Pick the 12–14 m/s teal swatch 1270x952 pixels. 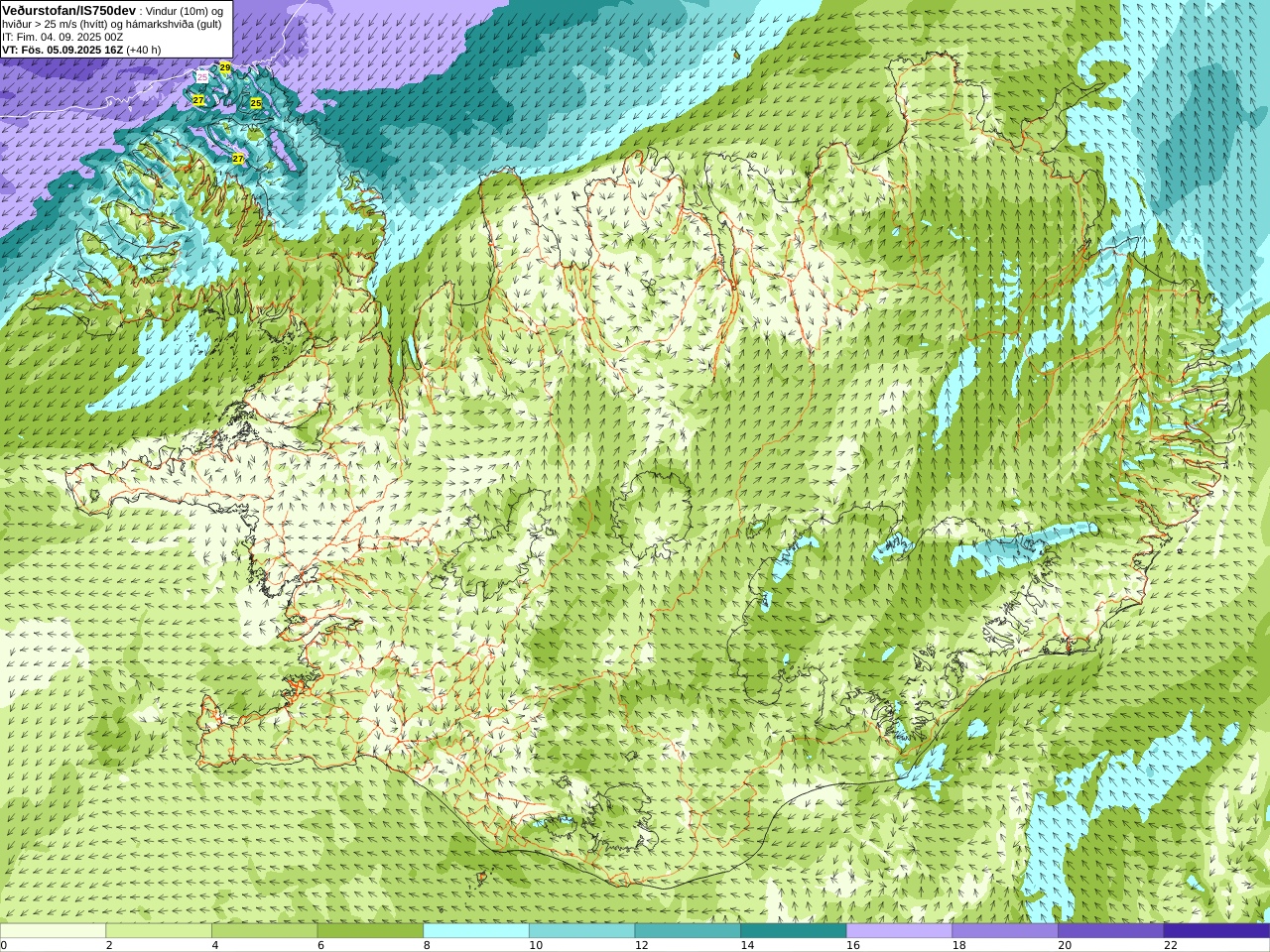point(688,931)
